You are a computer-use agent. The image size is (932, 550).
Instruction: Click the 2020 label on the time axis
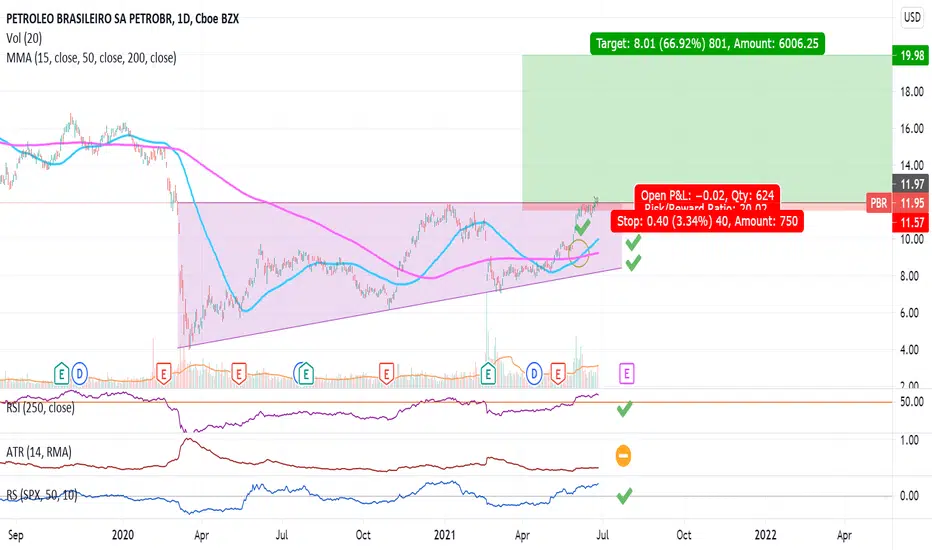click(x=123, y=535)
